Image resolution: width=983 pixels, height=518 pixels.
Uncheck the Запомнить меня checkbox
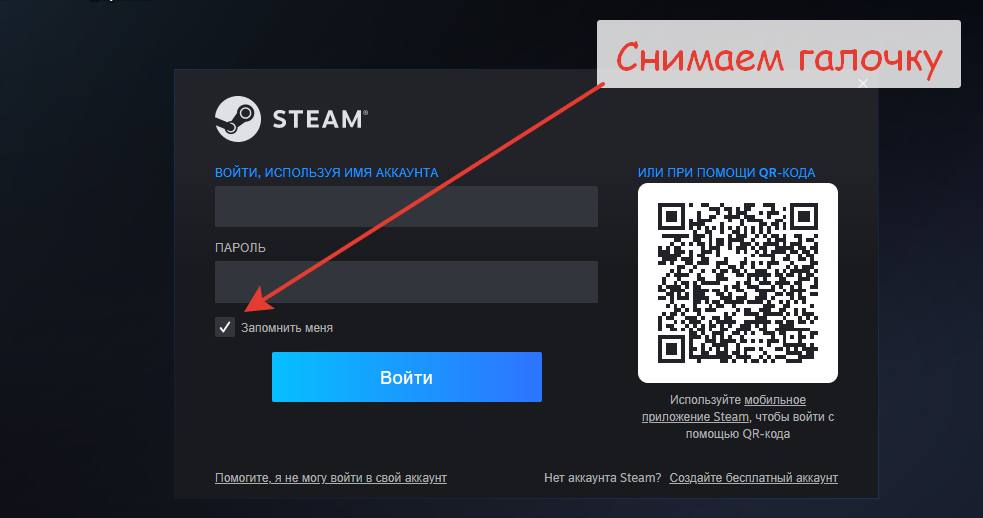click(x=225, y=327)
